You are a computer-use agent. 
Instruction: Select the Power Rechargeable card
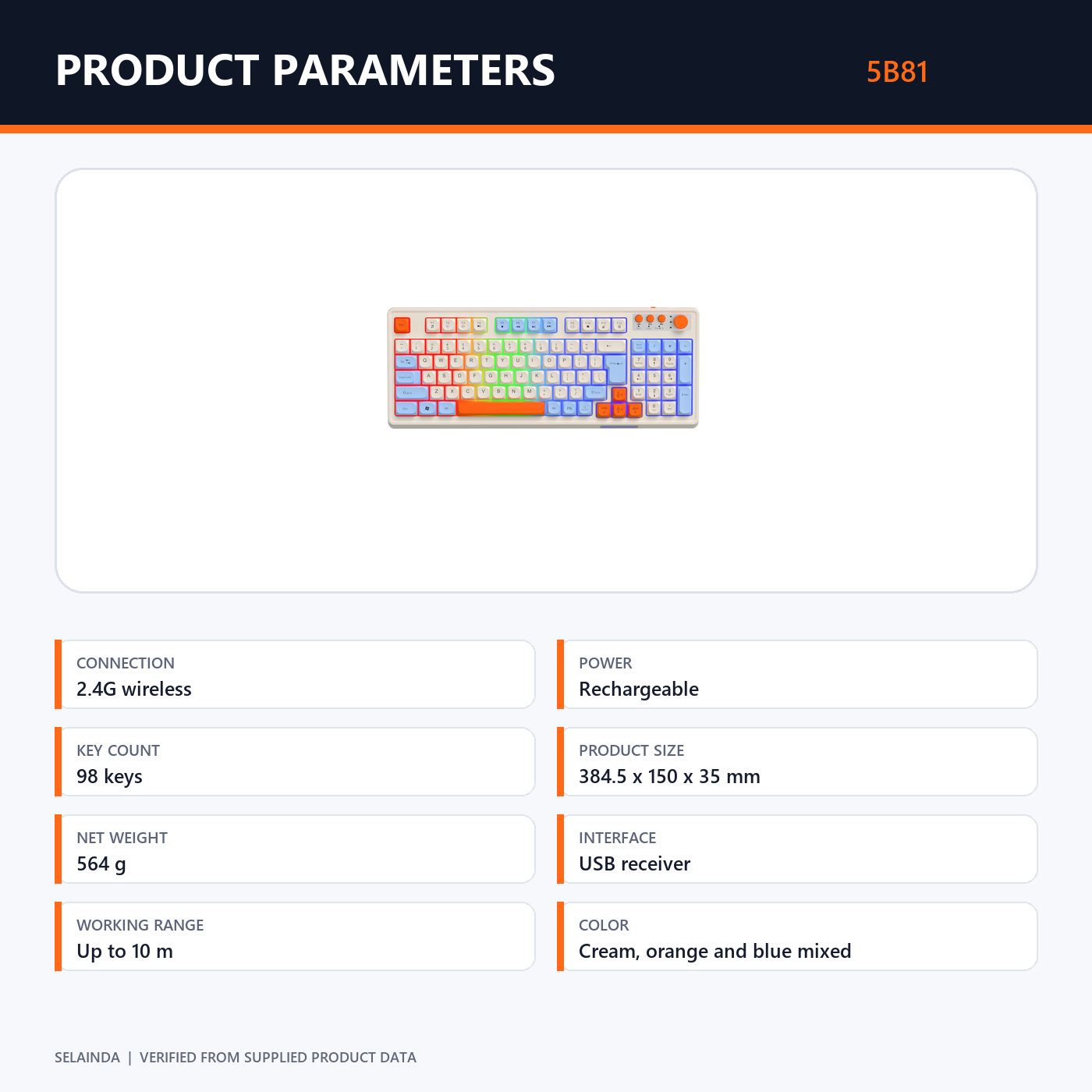pyautogui.click(x=797, y=675)
